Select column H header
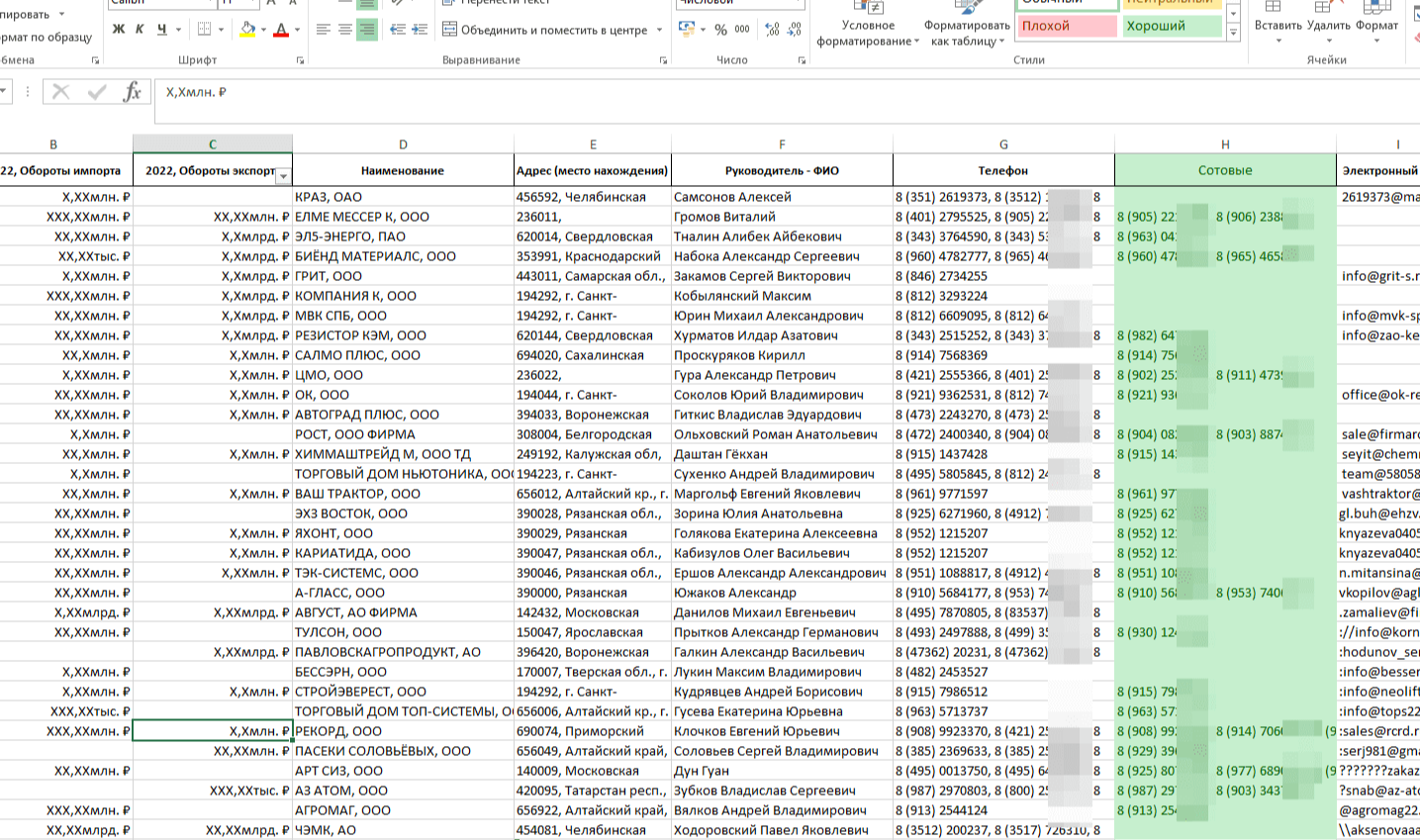The image size is (1420, 840). click(1225, 144)
